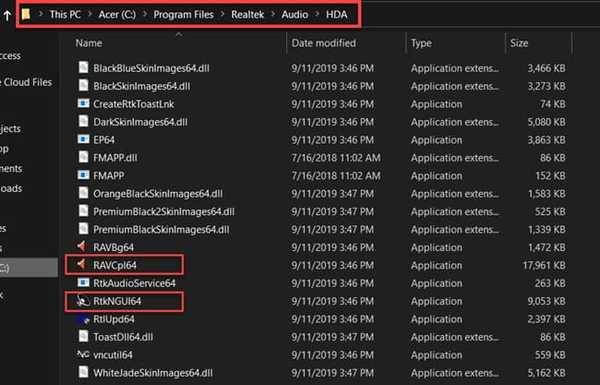This screenshot has width=600, height=385.
Task: Select EP64 file name
Action: click(104, 140)
